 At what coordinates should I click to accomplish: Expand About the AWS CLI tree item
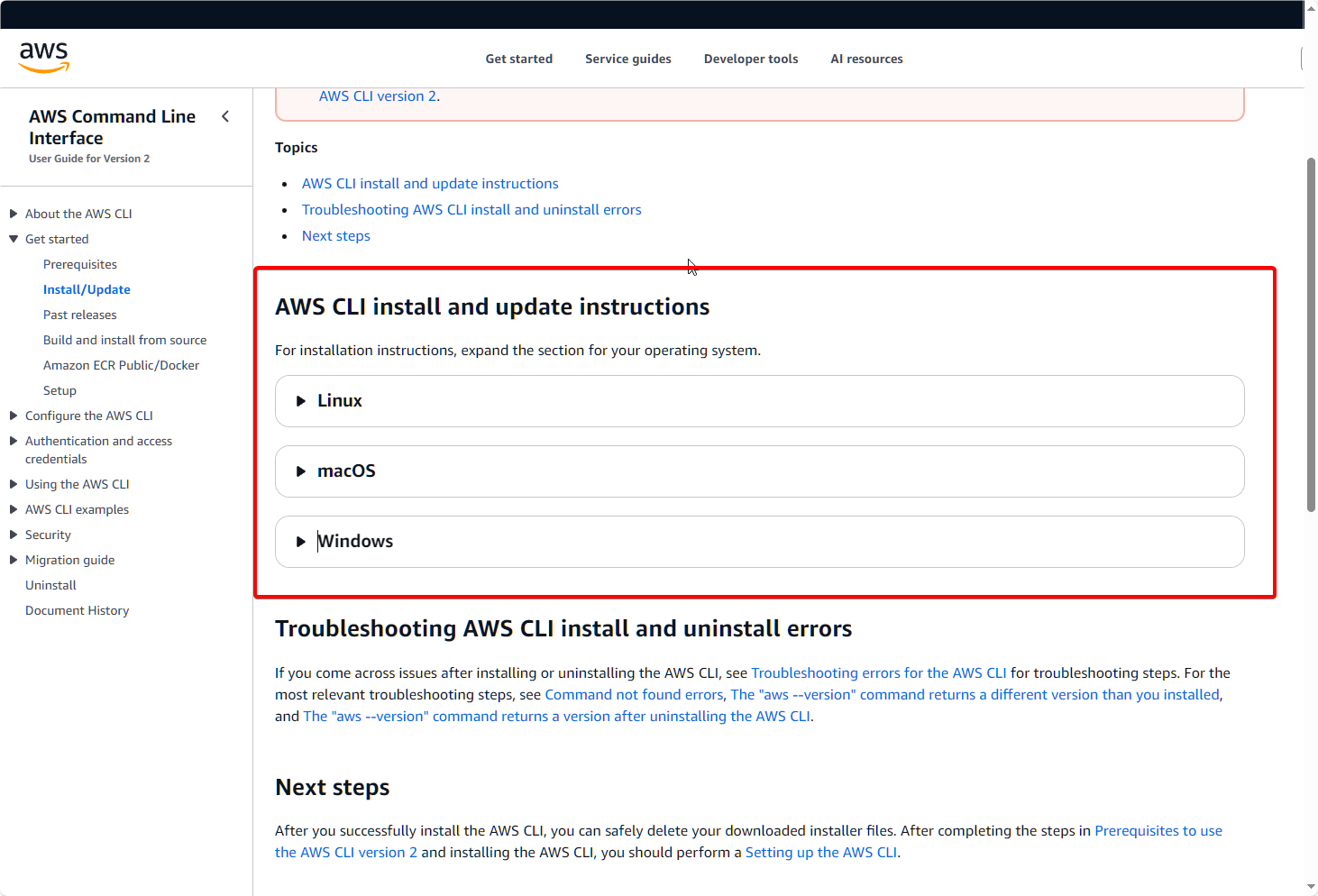click(x=14, y=214)
